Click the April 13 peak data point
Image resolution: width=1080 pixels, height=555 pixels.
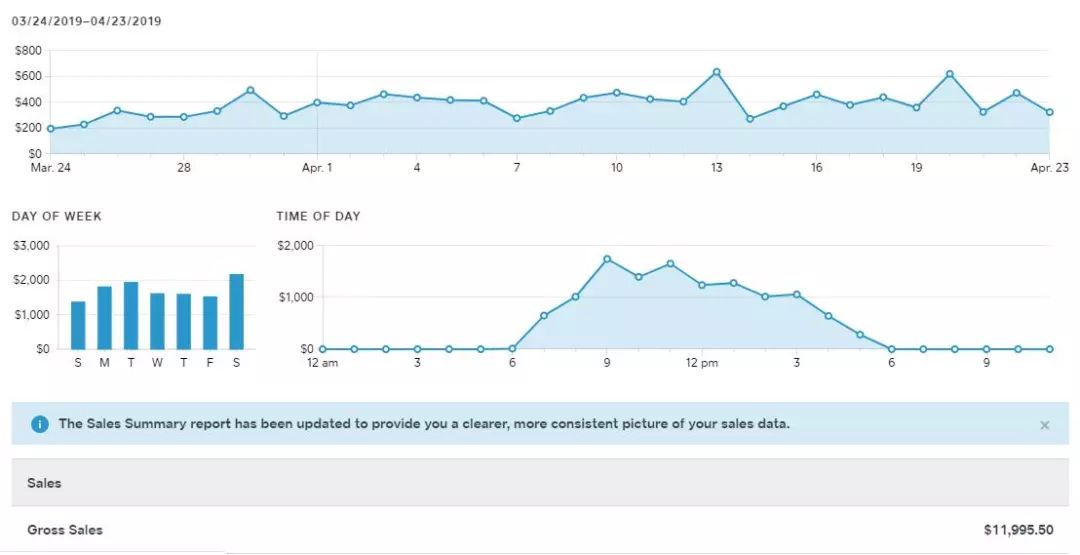[x=716, y=72]
